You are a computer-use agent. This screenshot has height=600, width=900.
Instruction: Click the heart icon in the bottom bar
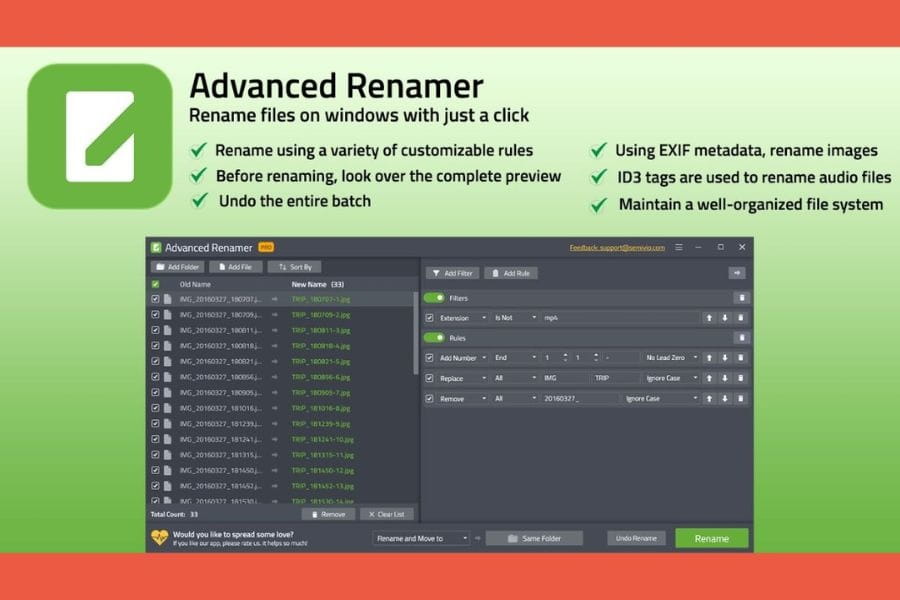coord(160,538)
